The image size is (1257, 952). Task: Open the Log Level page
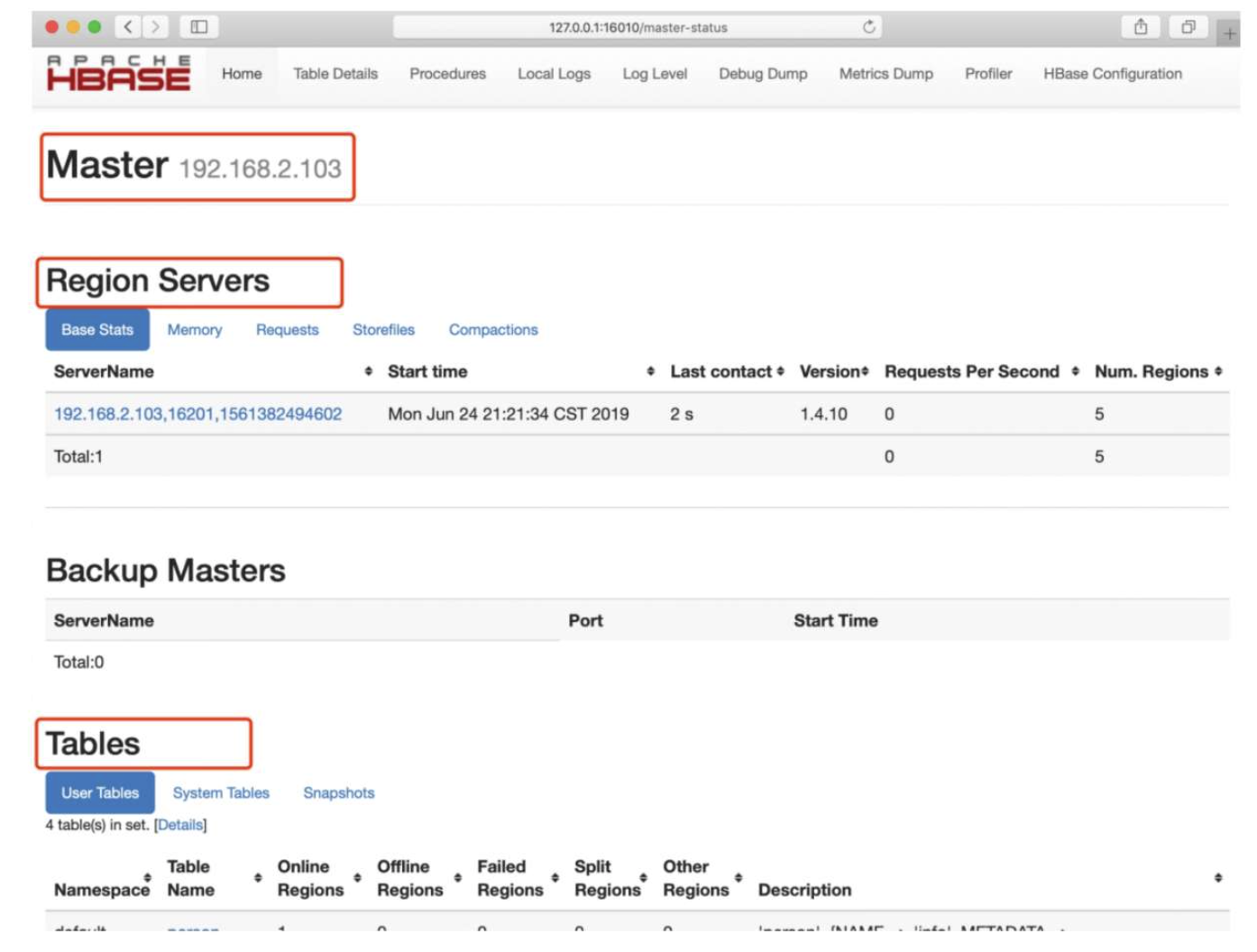(x=655, y=74)
